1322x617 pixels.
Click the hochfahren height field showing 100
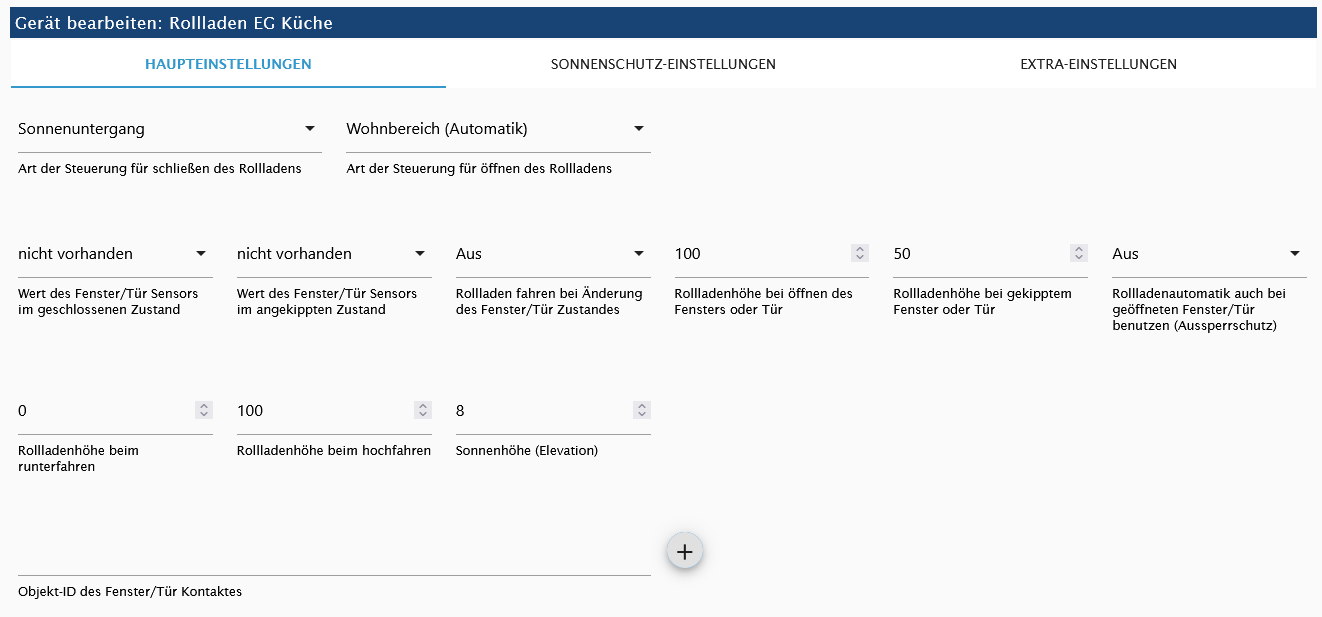322,411
